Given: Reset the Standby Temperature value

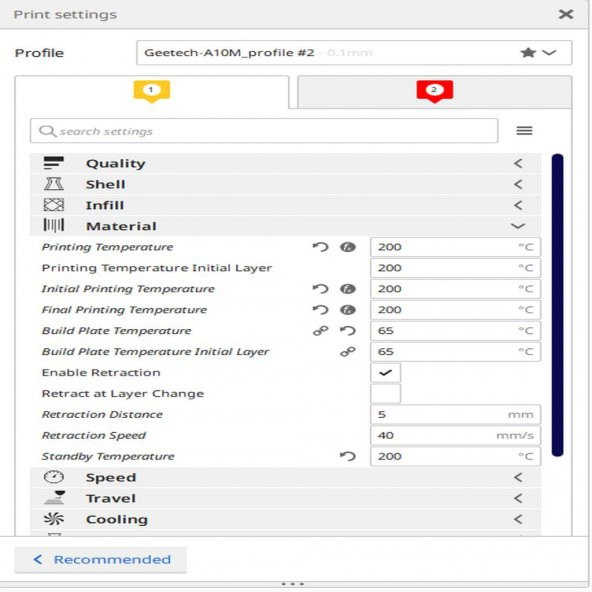Looking at the screenshot, I should click(348, 456).
